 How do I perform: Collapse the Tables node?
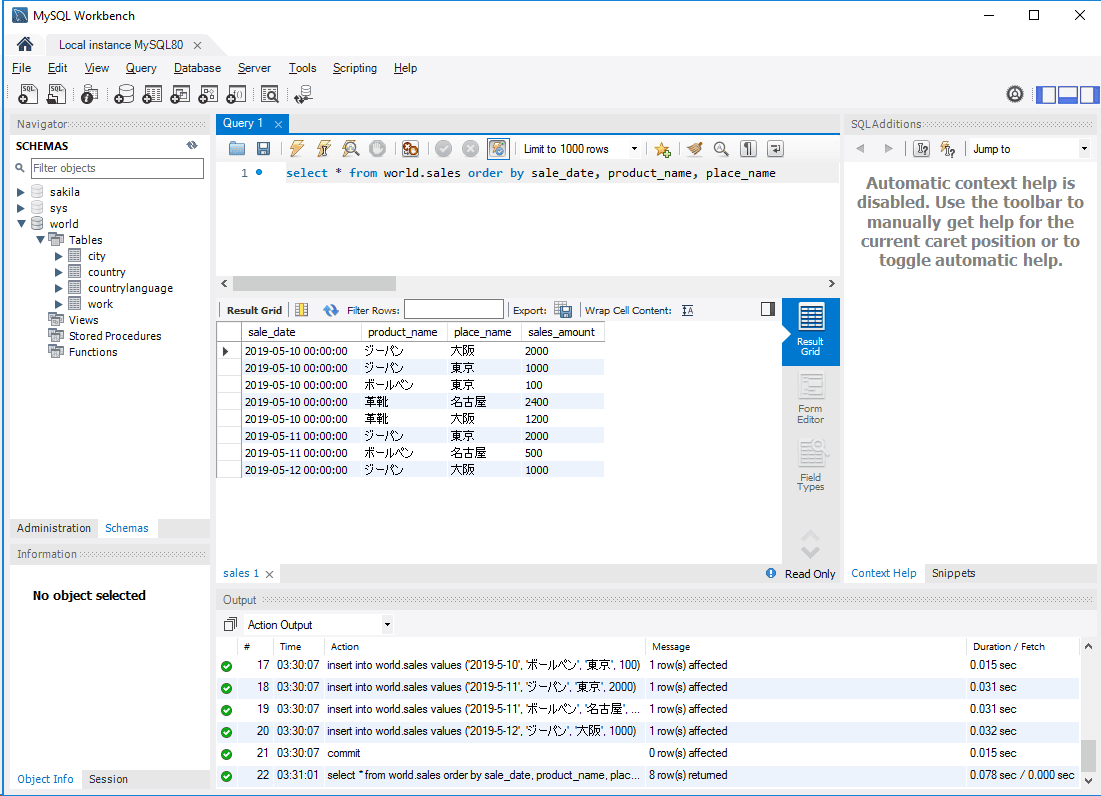coord(40,240)
